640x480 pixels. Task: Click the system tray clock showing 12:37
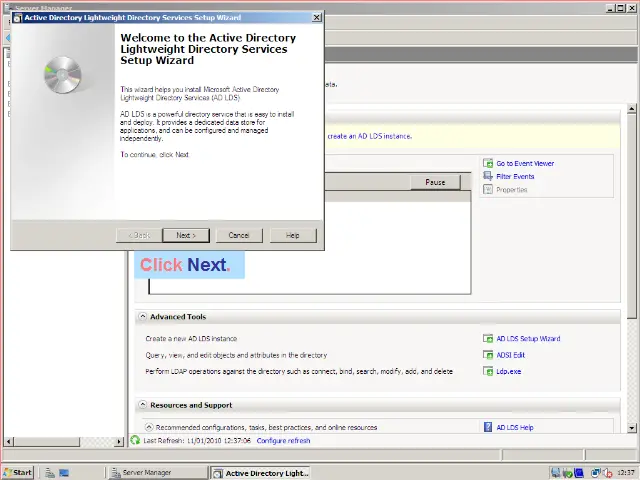point(626,473)
